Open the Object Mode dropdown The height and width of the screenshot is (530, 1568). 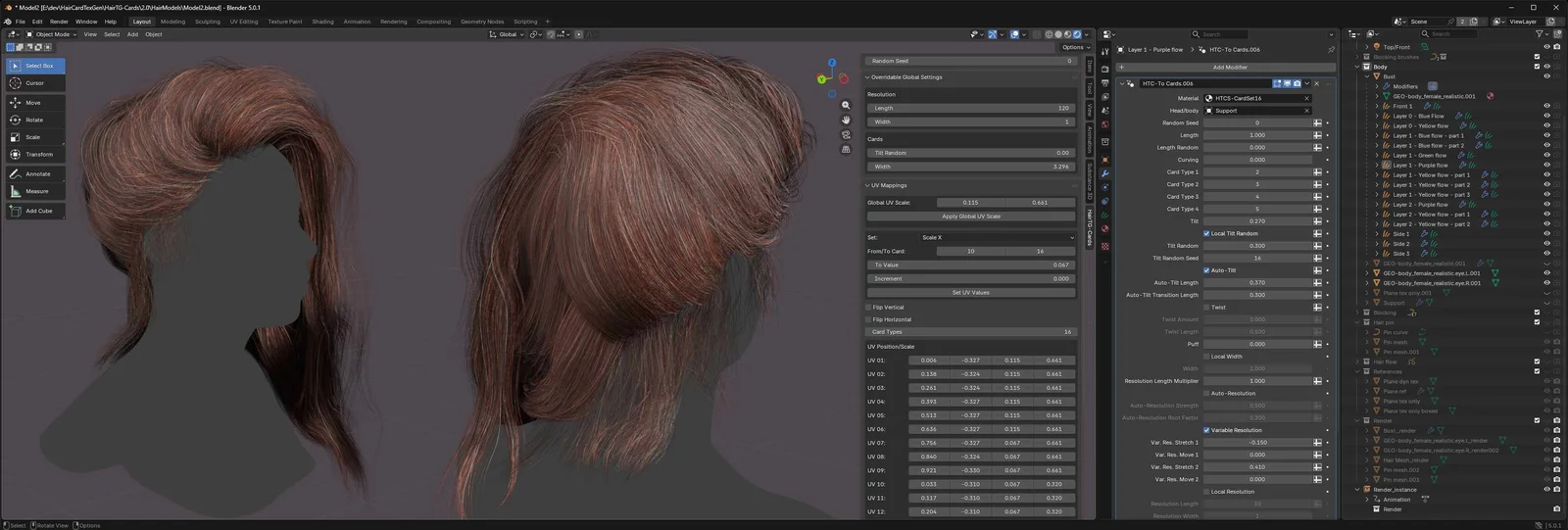52,34
